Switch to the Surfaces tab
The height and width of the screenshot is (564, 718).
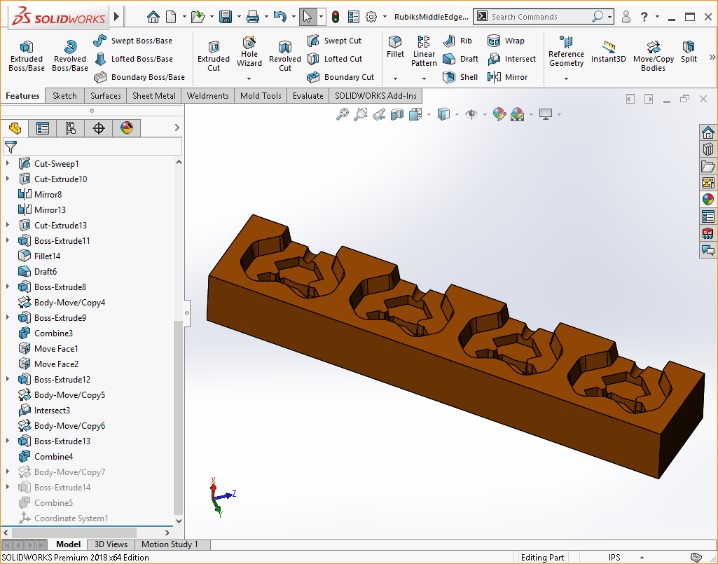coord(105,96)
